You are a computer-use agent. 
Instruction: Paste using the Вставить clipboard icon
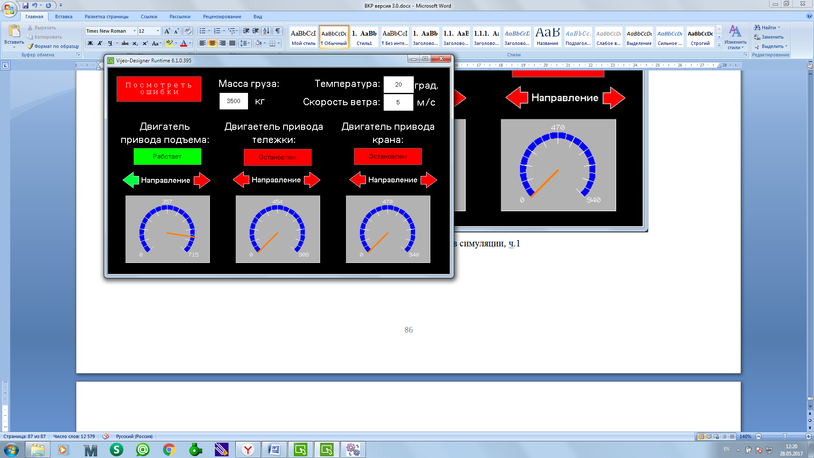(14, 32)
